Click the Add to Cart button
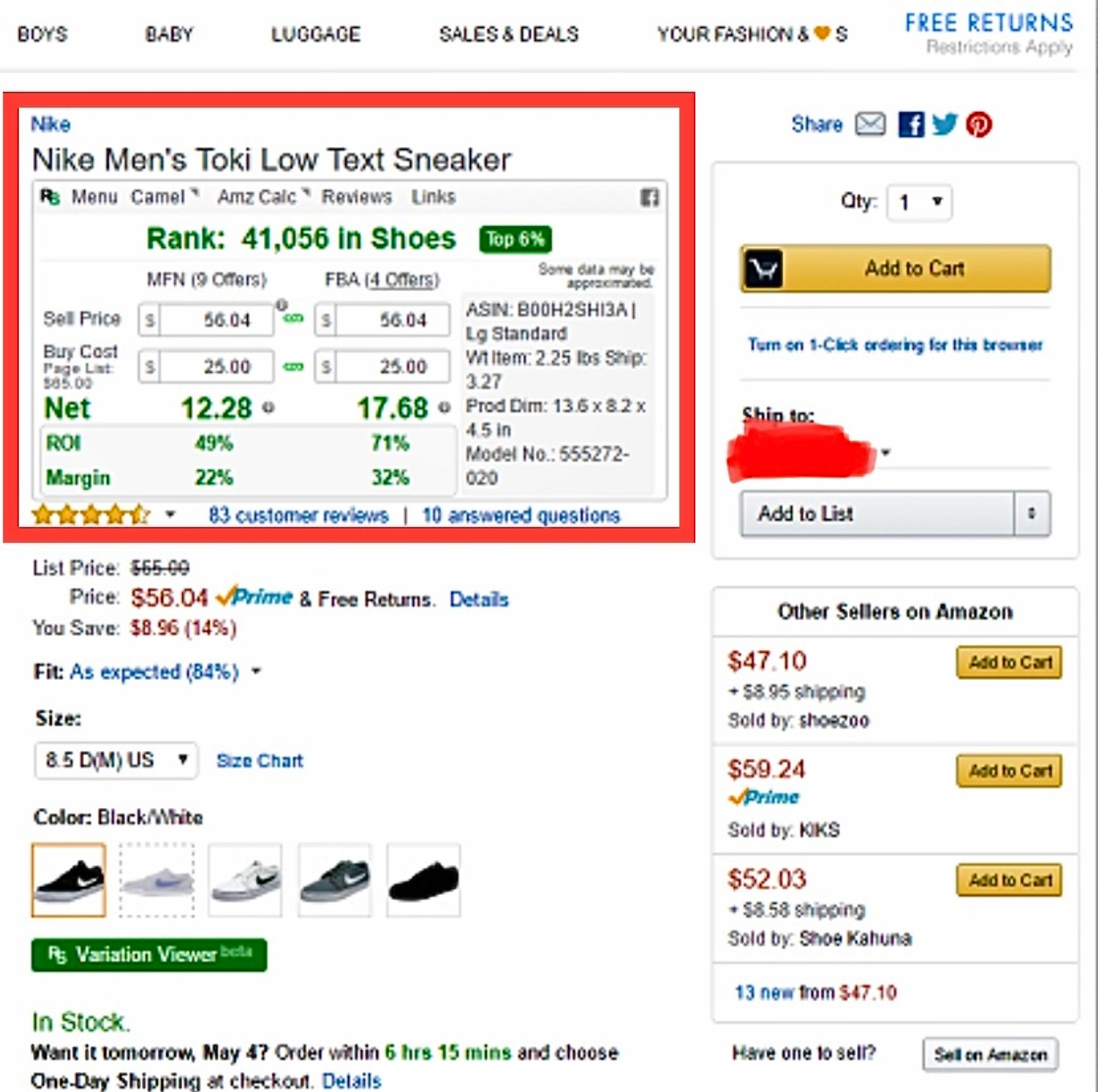This screenshot has width=1098, height=1092. pos(914,269)
